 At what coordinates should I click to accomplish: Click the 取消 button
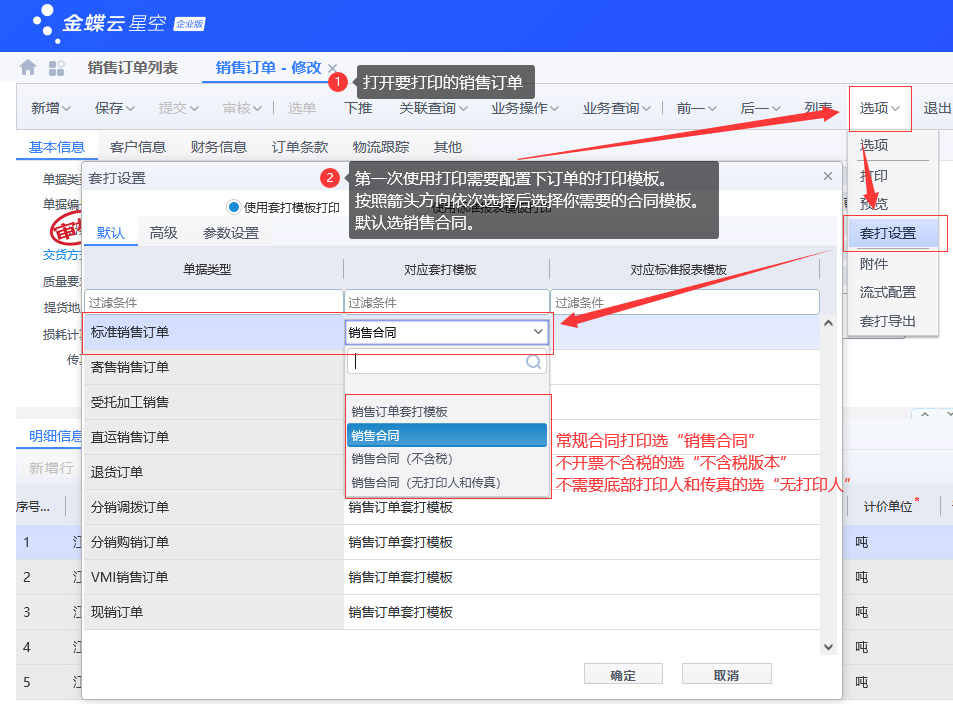(726, 675)
